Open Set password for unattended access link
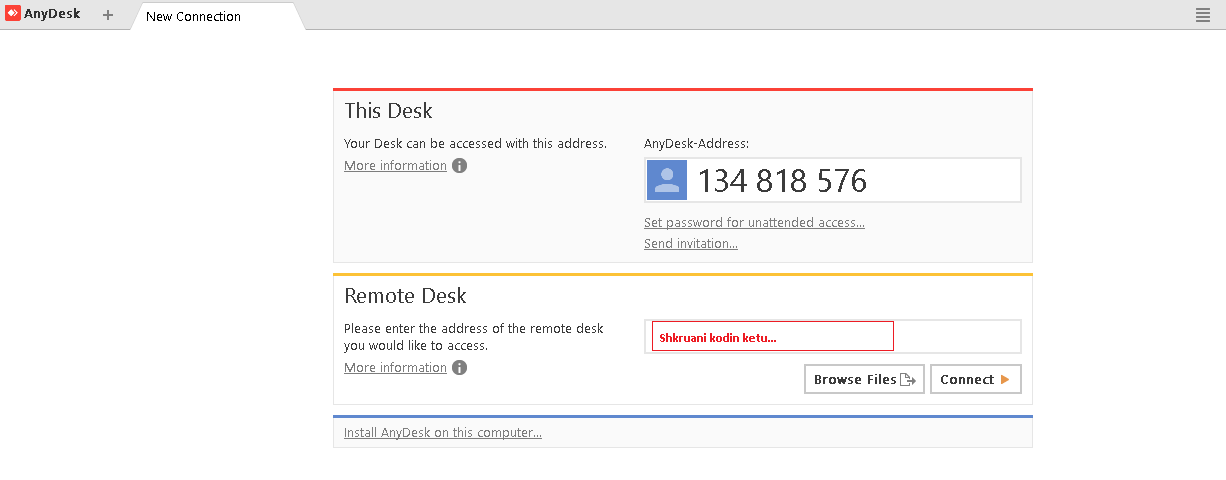The width and height of the screenshot is (1226, 480). (x=754, y=223)
